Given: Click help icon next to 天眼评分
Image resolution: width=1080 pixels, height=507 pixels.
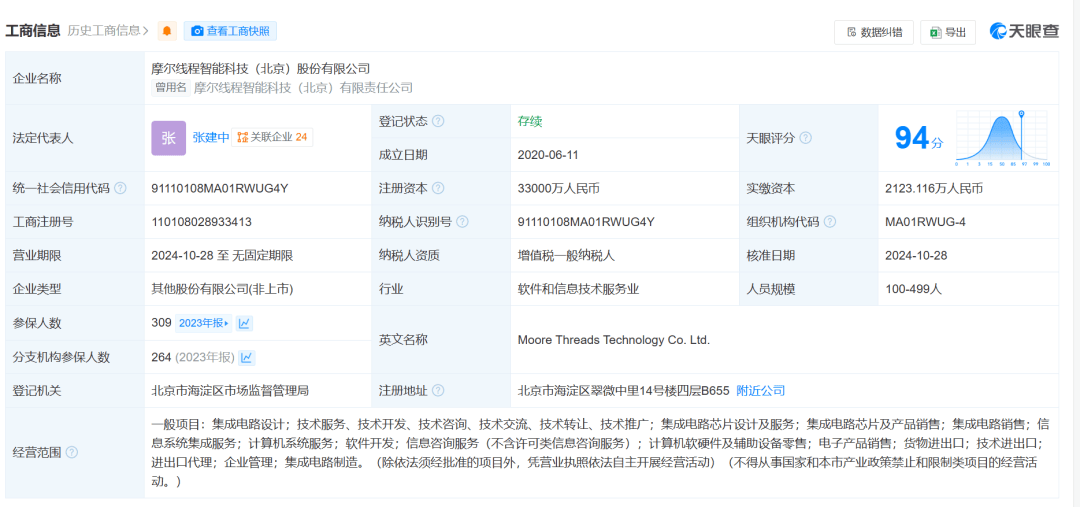Looking at the screenshot, I should tap(805, 138).
